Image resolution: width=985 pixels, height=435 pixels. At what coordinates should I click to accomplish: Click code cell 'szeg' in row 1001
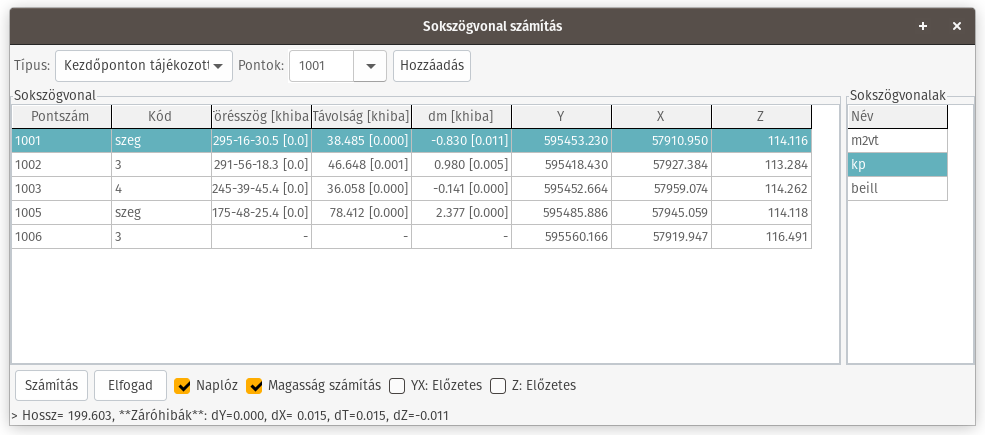pos(161,141)
